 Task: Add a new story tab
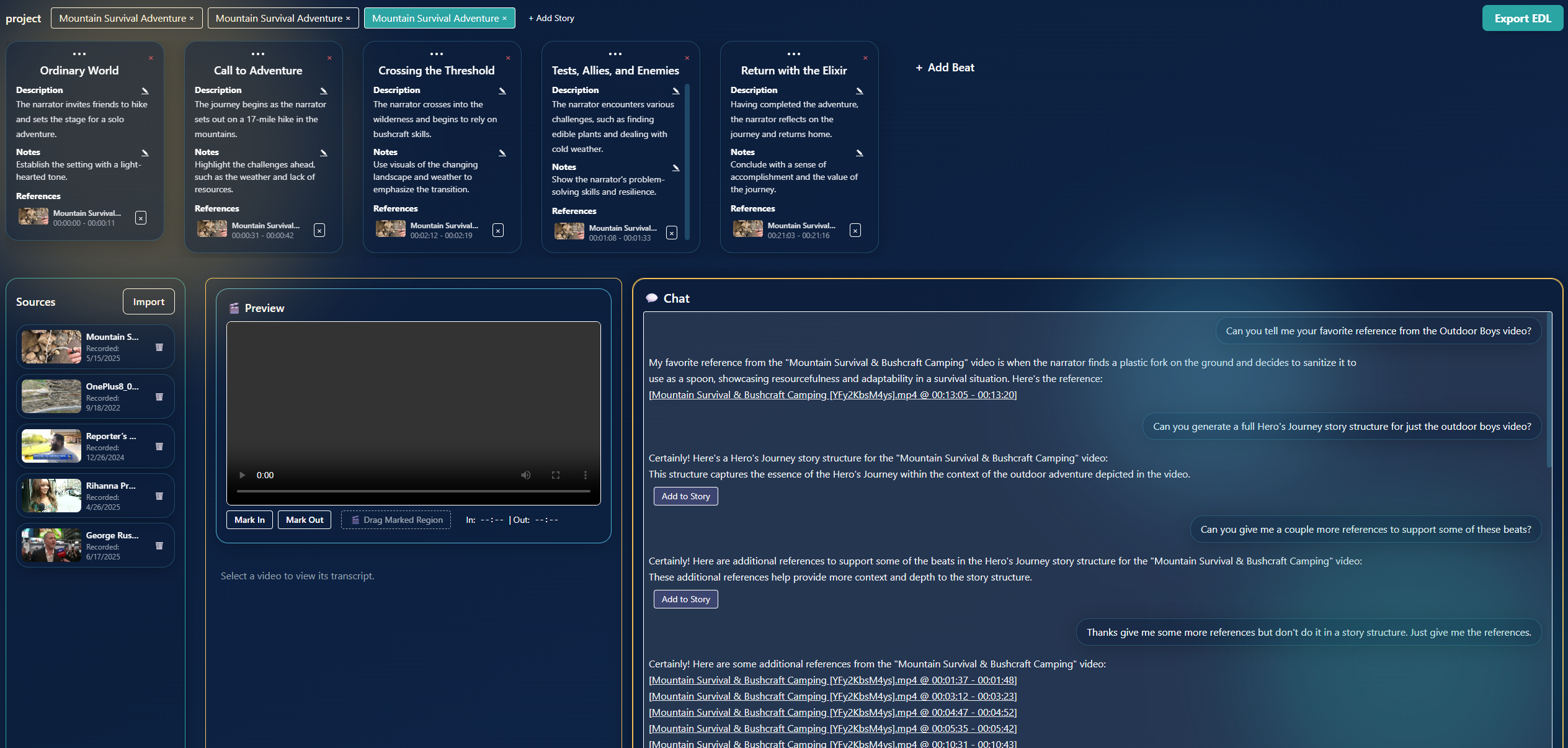(551, 19)
